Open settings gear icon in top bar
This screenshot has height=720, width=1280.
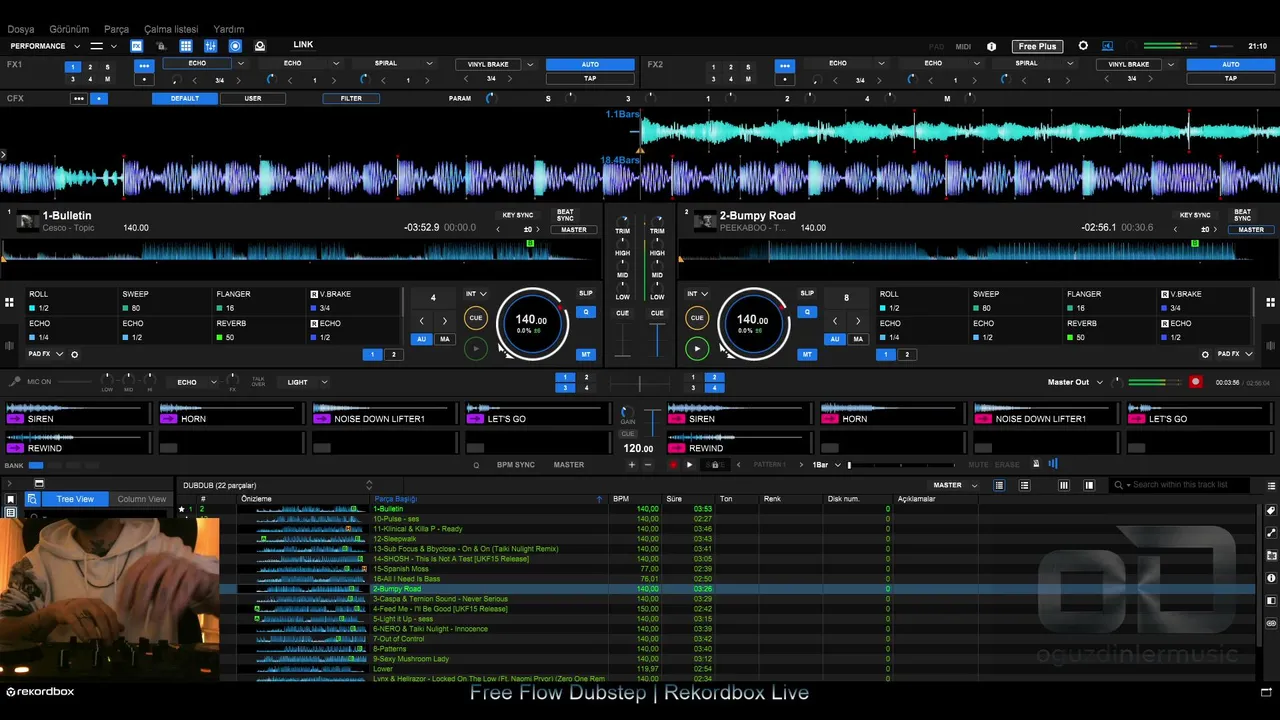pos(1083,46)
